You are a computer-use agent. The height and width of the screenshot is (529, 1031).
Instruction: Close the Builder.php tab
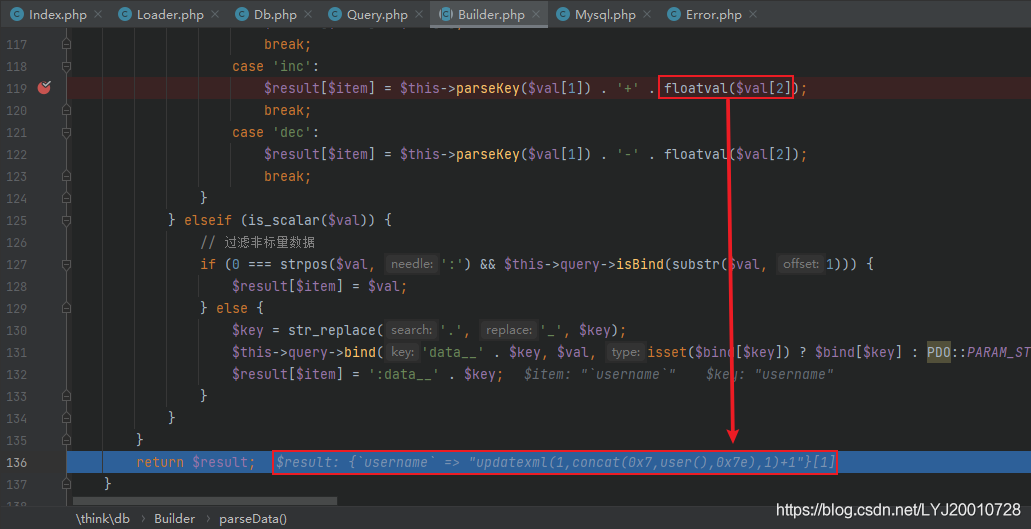tap(537, 14)
